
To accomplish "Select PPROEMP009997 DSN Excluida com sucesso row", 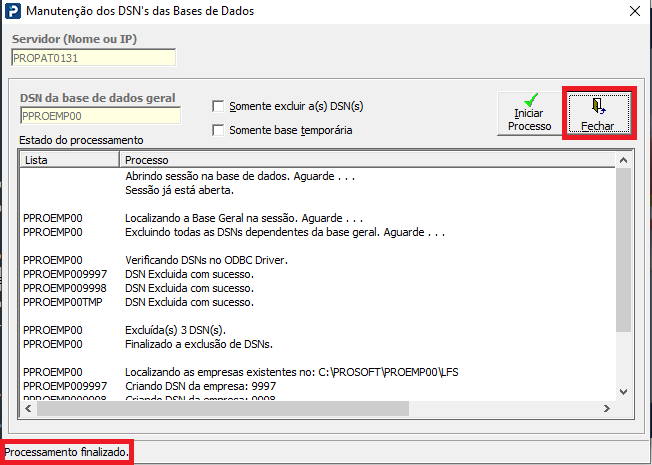I will pyautogui.click(x=318, y=275).
